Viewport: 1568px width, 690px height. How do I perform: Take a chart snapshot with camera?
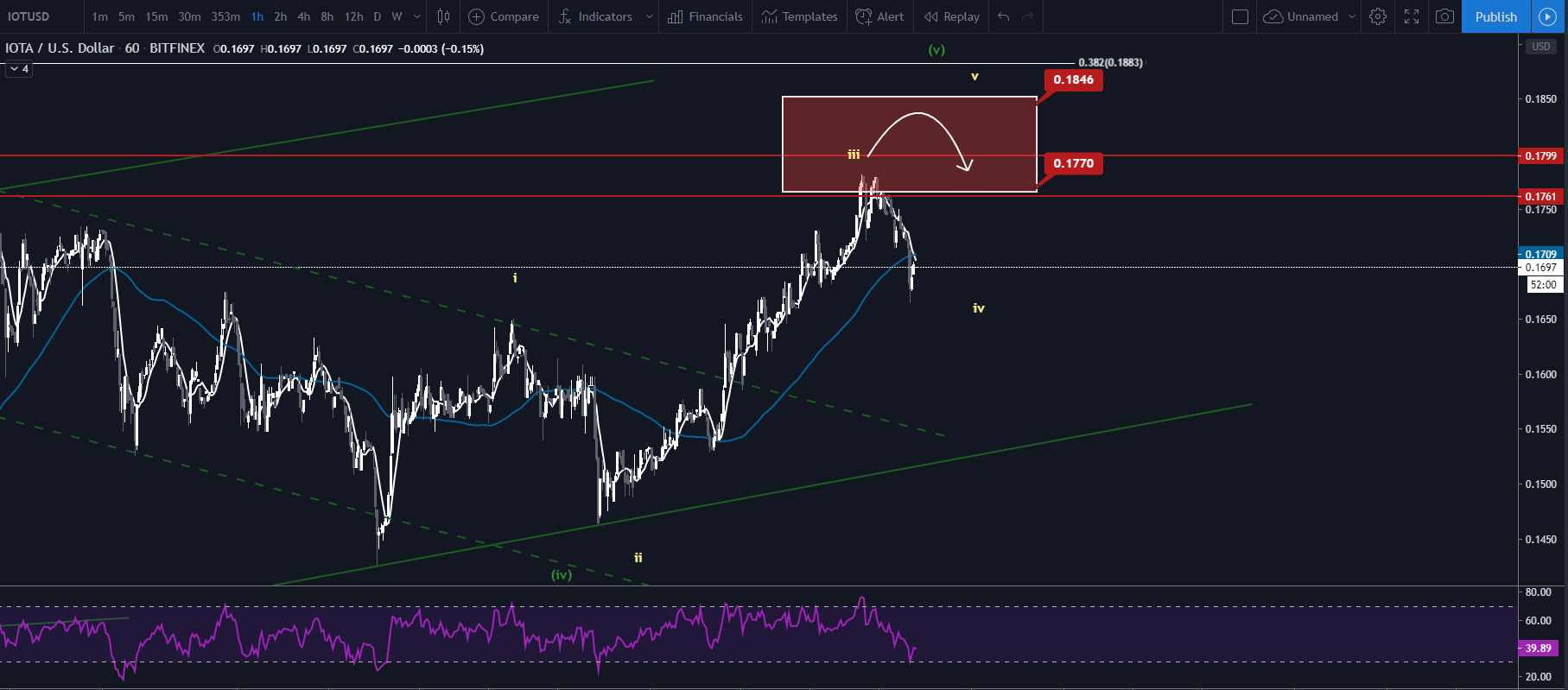pyautogui.click(x=1444, y=16)
